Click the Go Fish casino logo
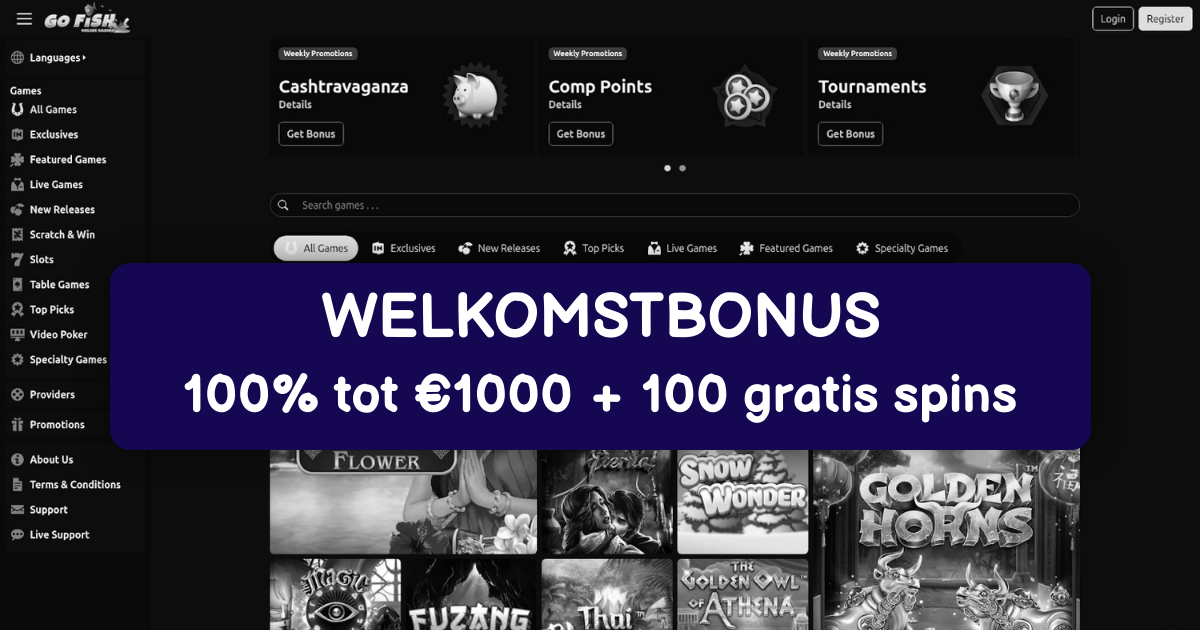This screenshot has height=630, width=1200. [x=85, y=20]
